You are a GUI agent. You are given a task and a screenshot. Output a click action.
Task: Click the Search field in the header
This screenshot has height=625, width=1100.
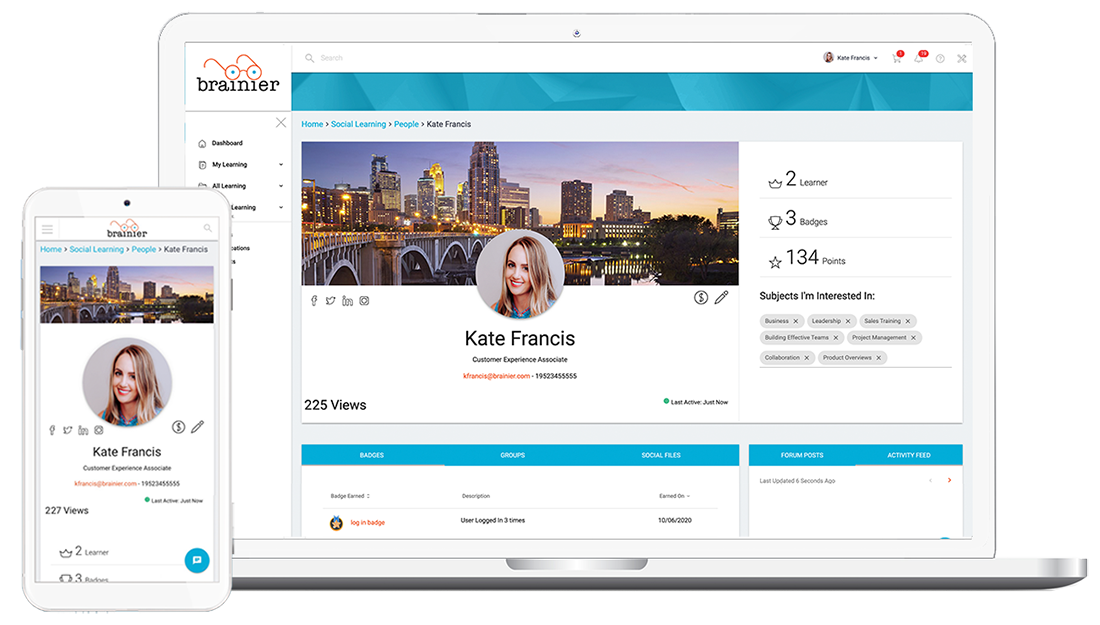point(340,57)
